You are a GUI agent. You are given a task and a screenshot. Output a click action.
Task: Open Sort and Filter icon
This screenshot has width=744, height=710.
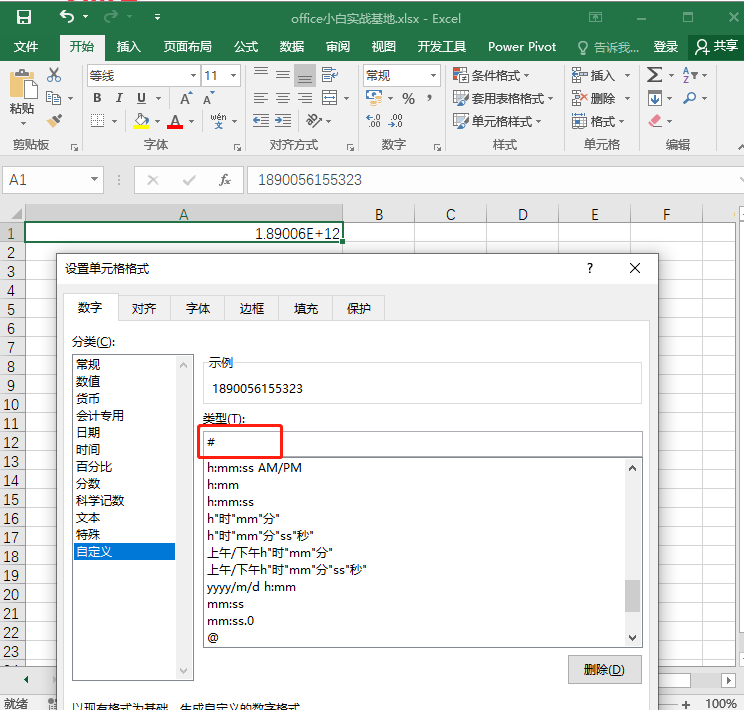(690, 75)
